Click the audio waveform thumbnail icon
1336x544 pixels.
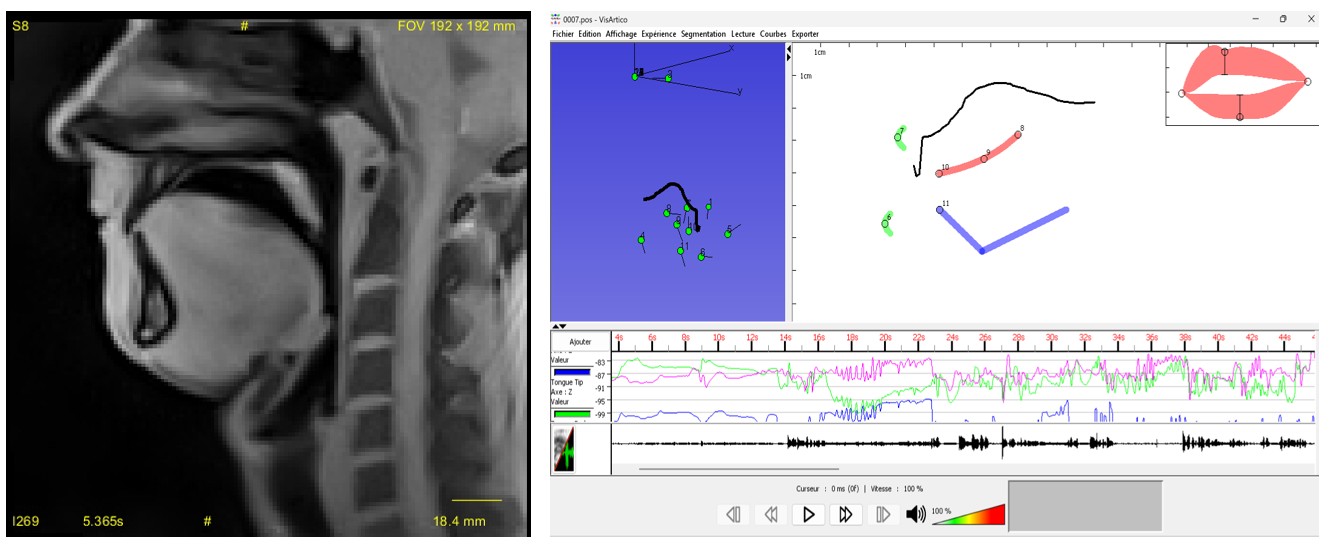click(x=565, y=449)
